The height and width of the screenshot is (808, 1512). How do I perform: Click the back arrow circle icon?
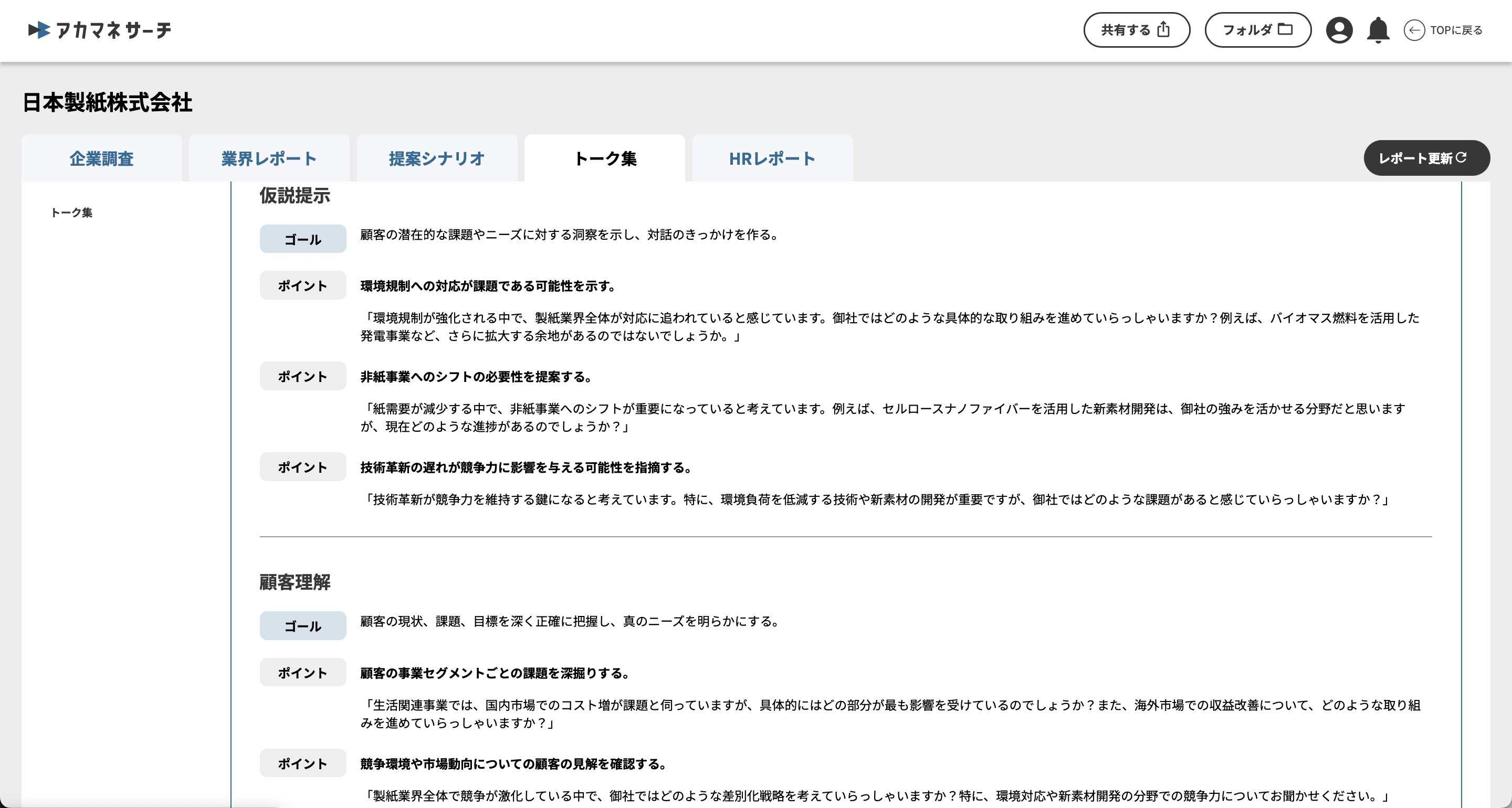pos(1413,30)
